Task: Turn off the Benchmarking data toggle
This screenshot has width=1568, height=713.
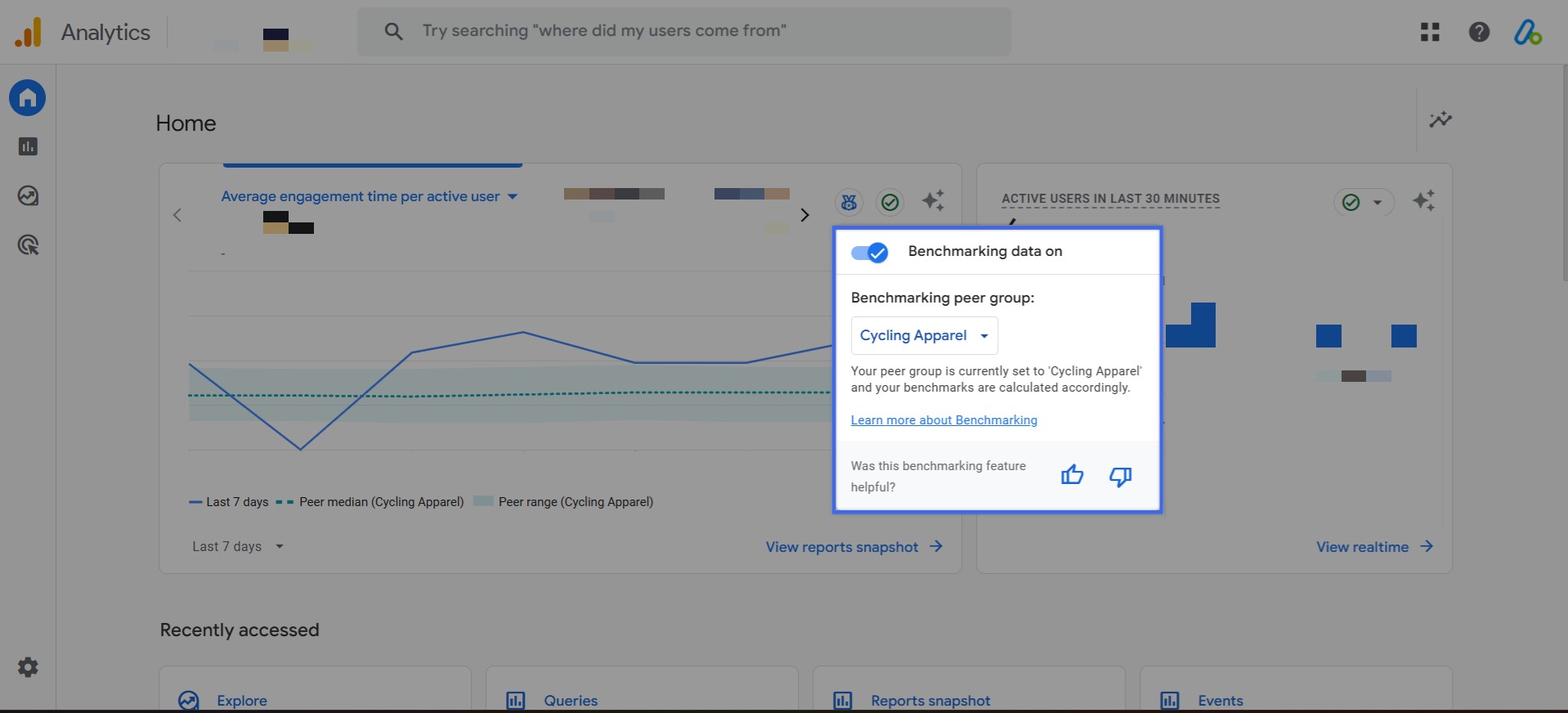Action: coord(869,252)
